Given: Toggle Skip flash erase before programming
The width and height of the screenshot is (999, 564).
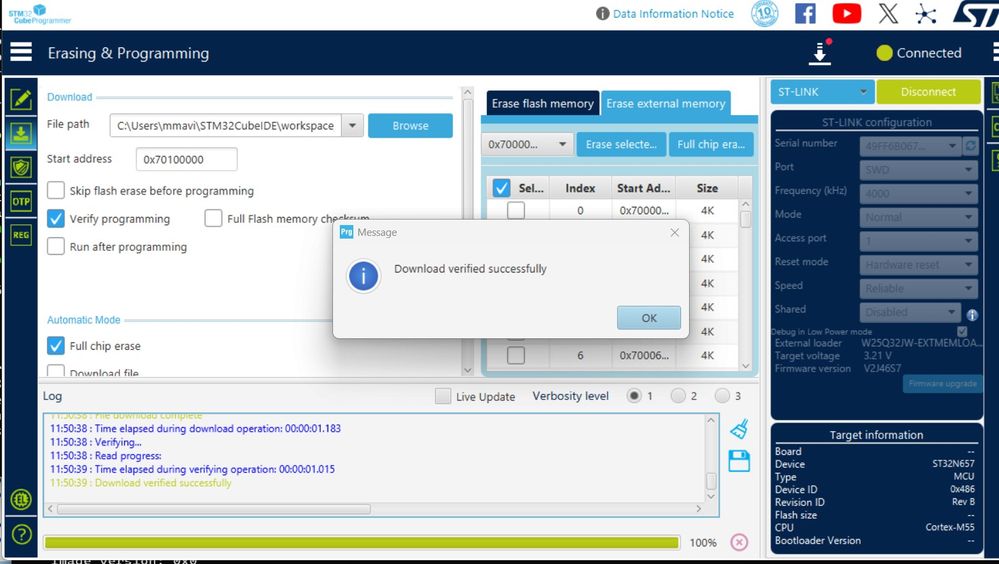Looking at the screenshot, I should tap(56, 190).
